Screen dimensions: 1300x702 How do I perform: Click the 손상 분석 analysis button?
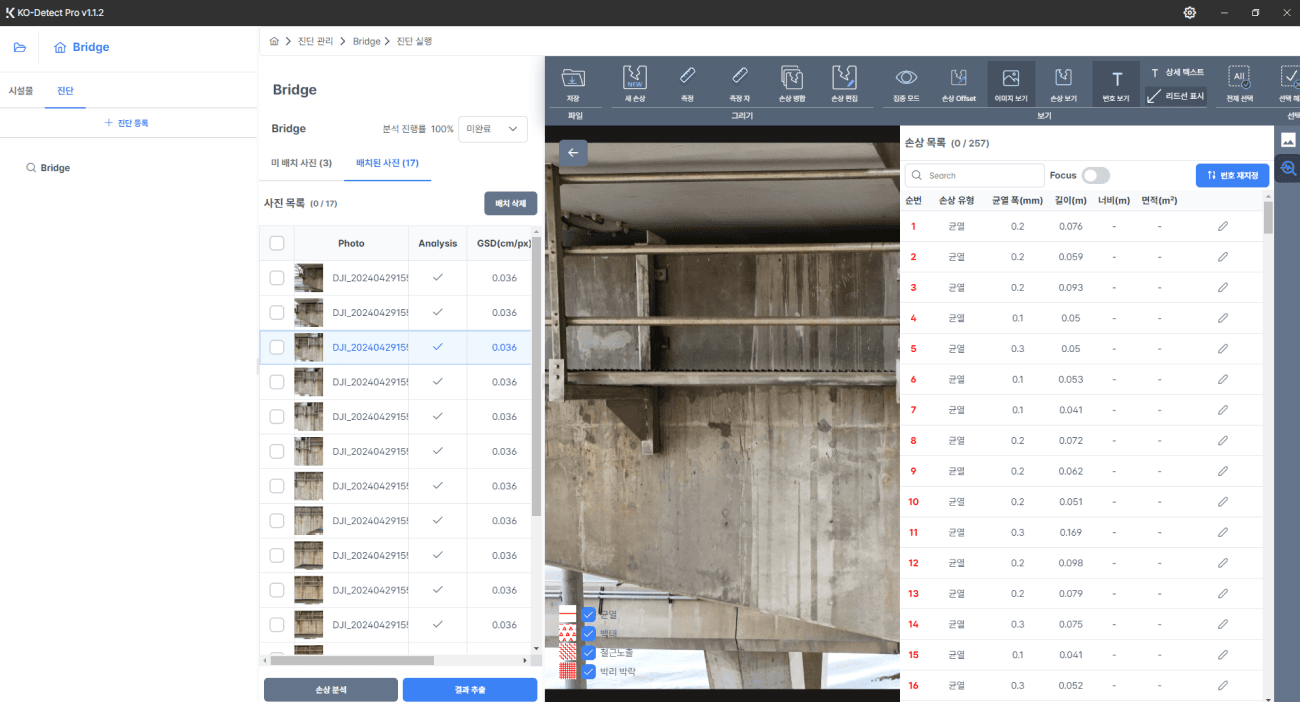click(x=330, y=689)
